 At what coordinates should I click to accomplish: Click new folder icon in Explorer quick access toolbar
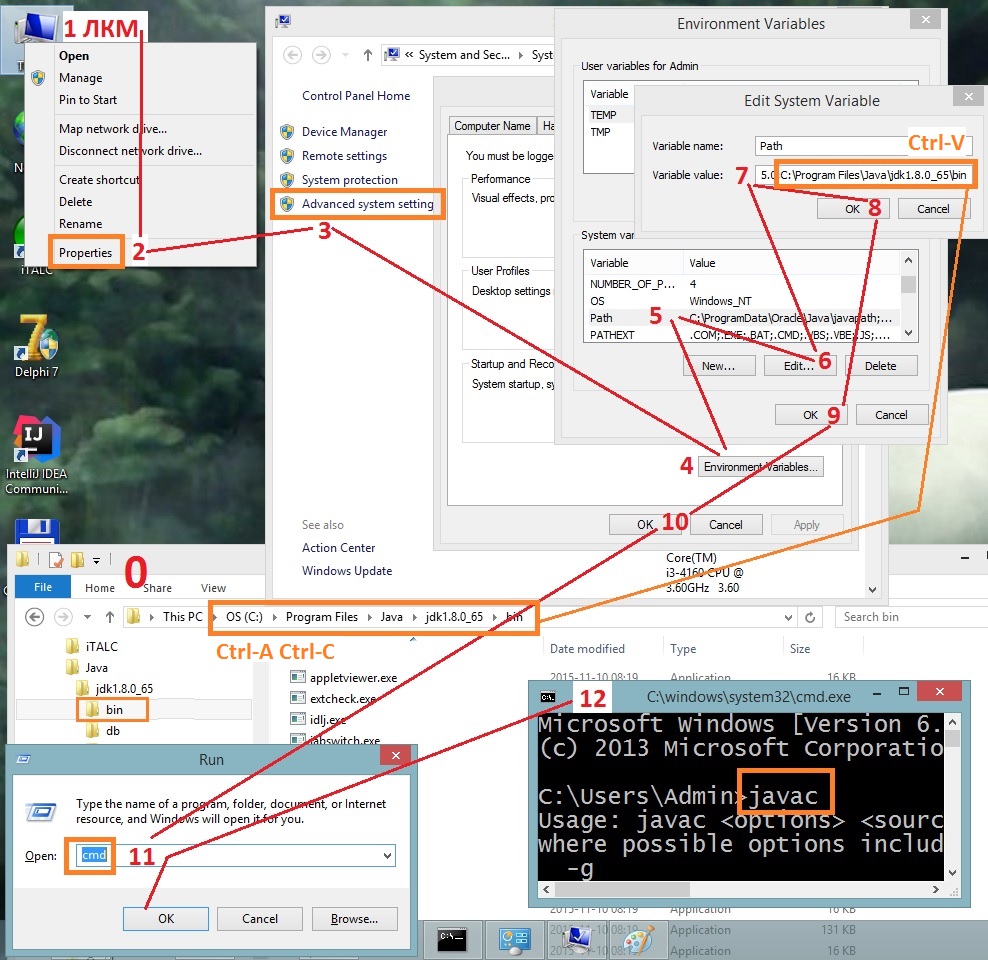78,559
